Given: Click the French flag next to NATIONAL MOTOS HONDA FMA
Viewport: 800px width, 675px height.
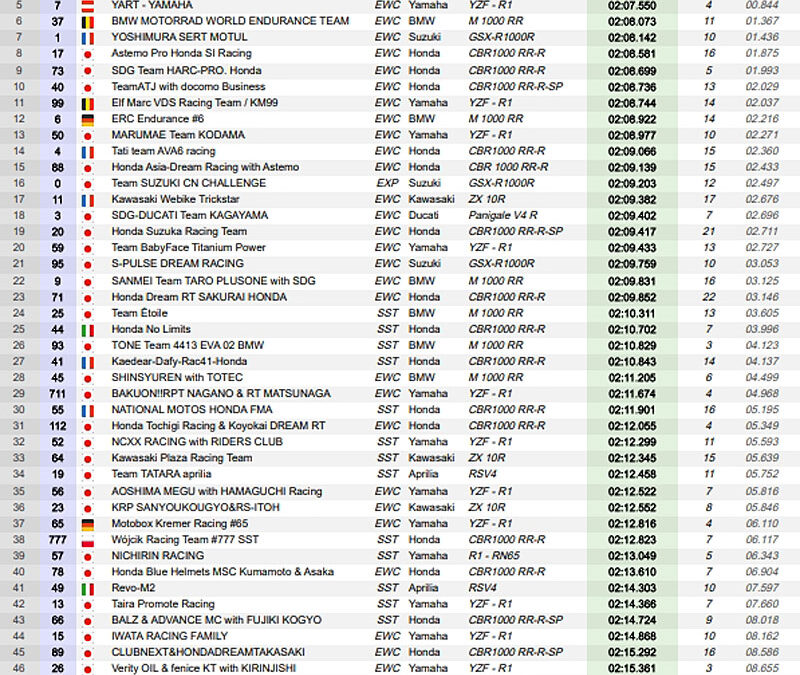Looking at the screenshot, I should (88, 411).
